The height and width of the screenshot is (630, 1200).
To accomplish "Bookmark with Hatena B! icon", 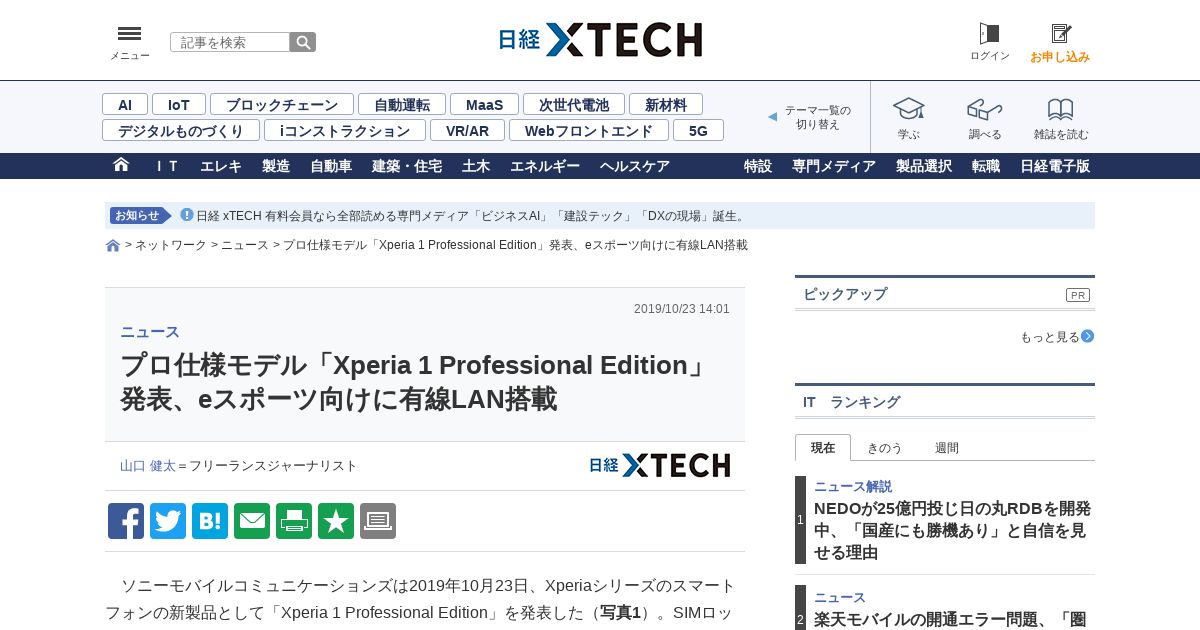I will point(210,521).
